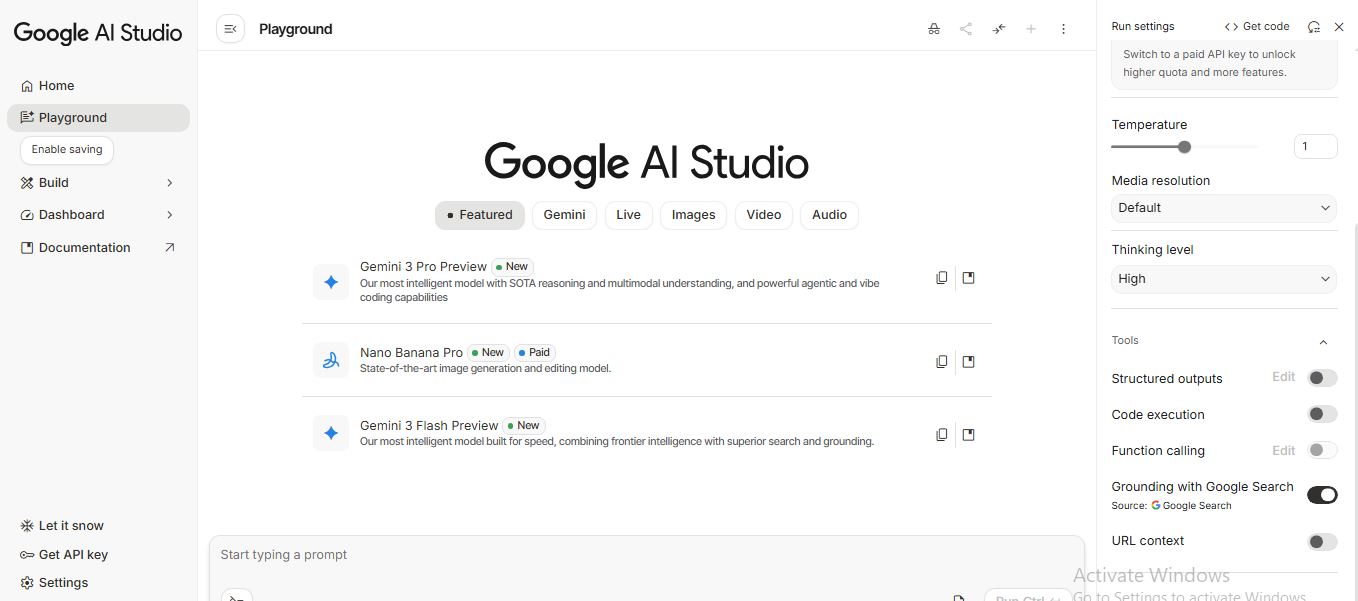Click the Get code button

(x=1257, y=27)
